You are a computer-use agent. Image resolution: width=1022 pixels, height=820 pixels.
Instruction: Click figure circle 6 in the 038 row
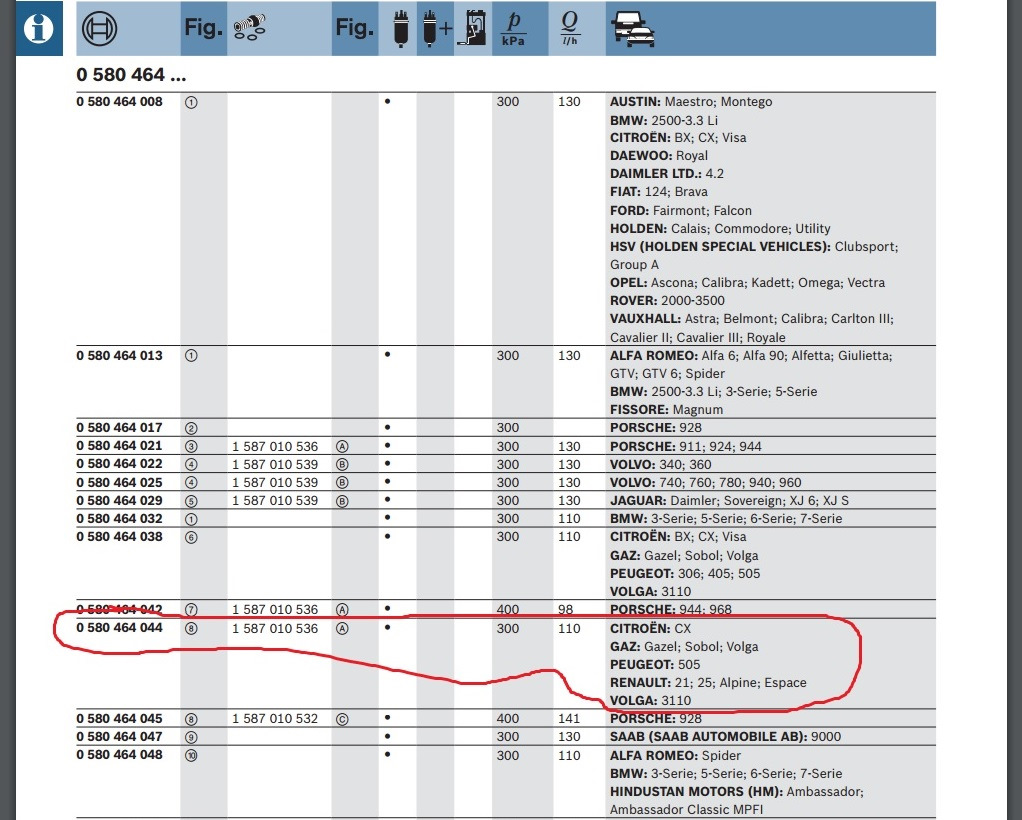pyautogui.click(x=191, y=537)
